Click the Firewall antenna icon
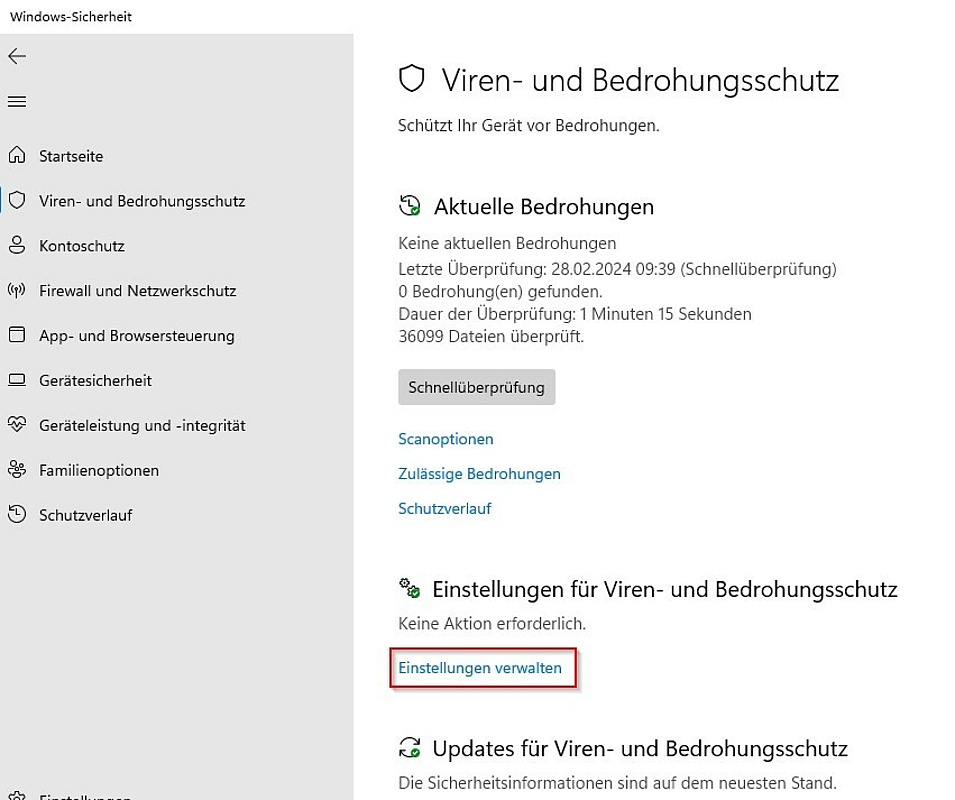Image resolution: width=955 pixels, height=800 pixels. (17, 290)
